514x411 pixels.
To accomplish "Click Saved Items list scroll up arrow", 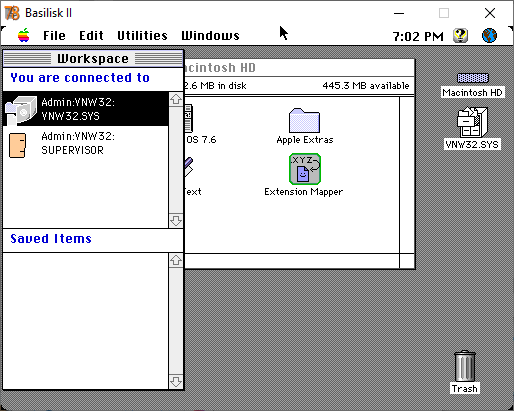I will coord(176,260).
